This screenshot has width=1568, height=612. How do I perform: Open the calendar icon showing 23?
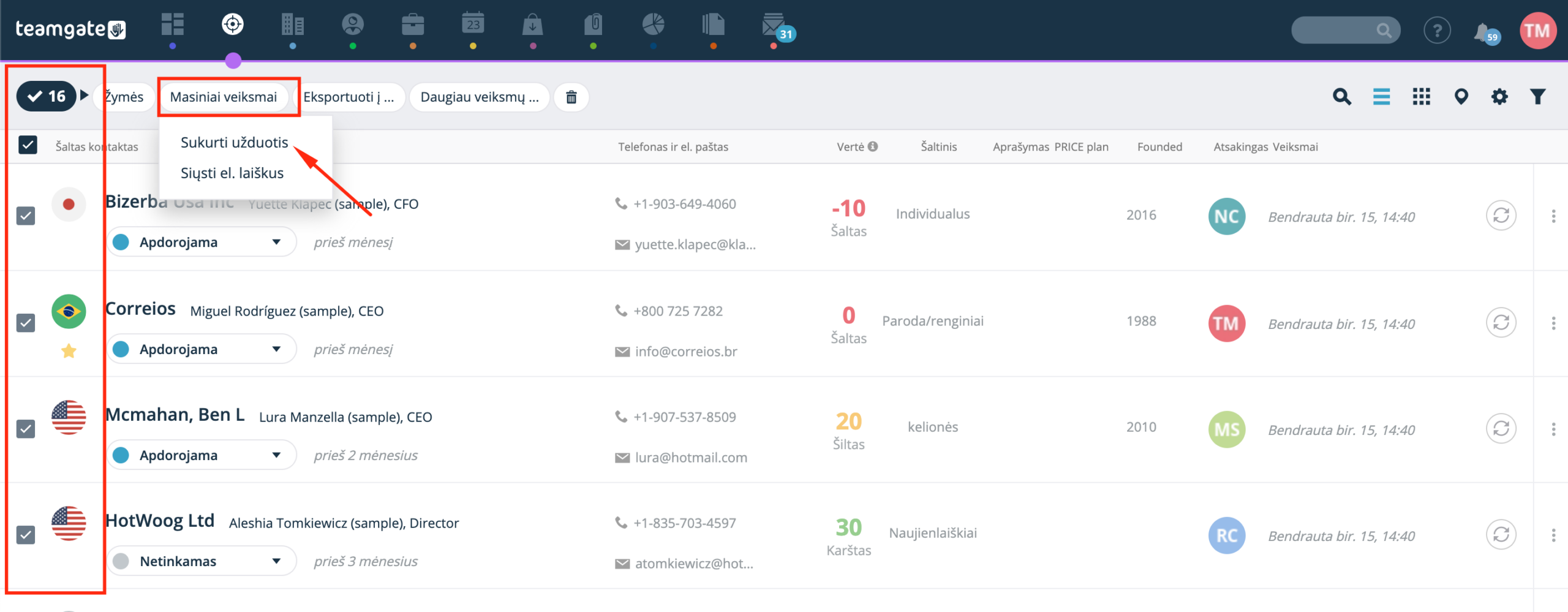473,25
